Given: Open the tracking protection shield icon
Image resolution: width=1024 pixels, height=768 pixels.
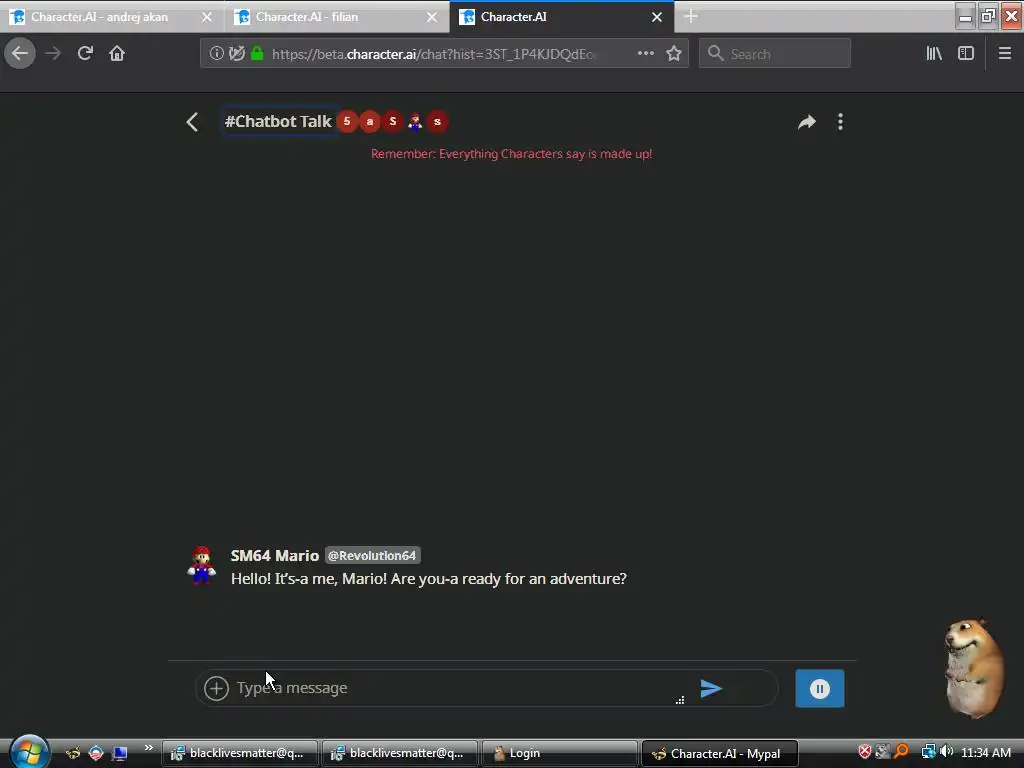Looking at the screenshot, I should tap(236, 54).
